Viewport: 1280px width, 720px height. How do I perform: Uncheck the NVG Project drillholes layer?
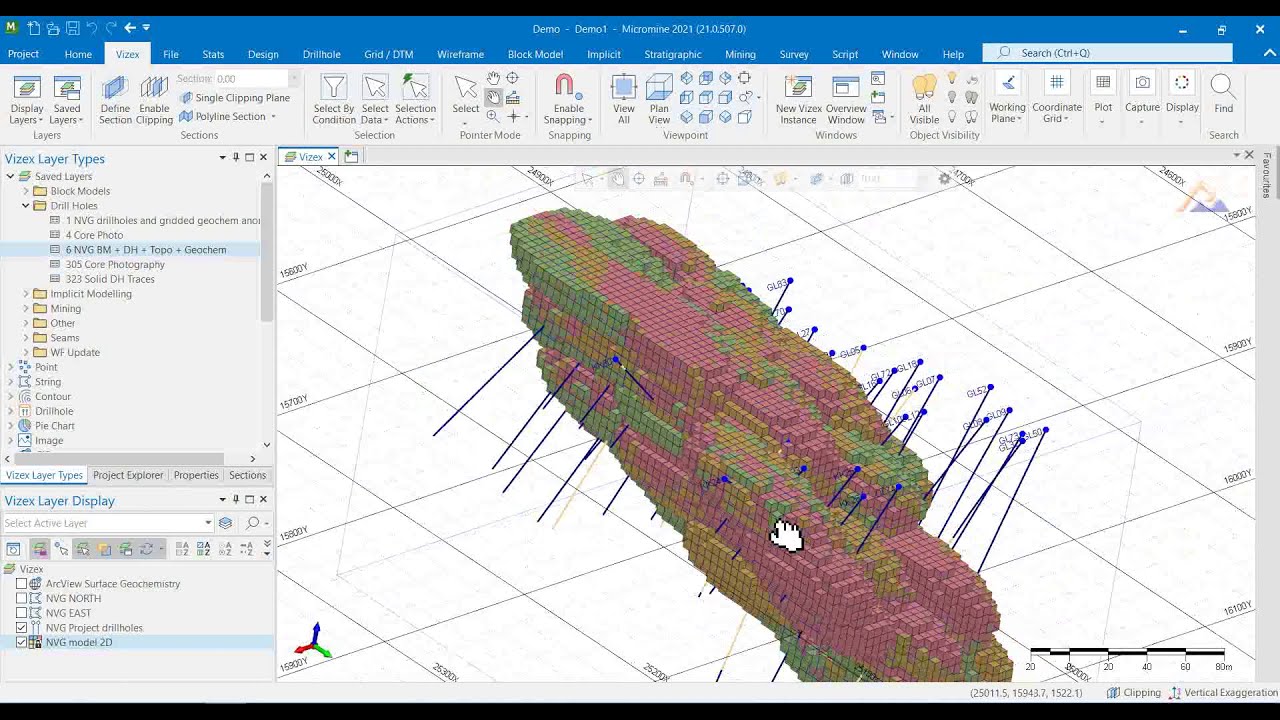click(x=22, y=628)
